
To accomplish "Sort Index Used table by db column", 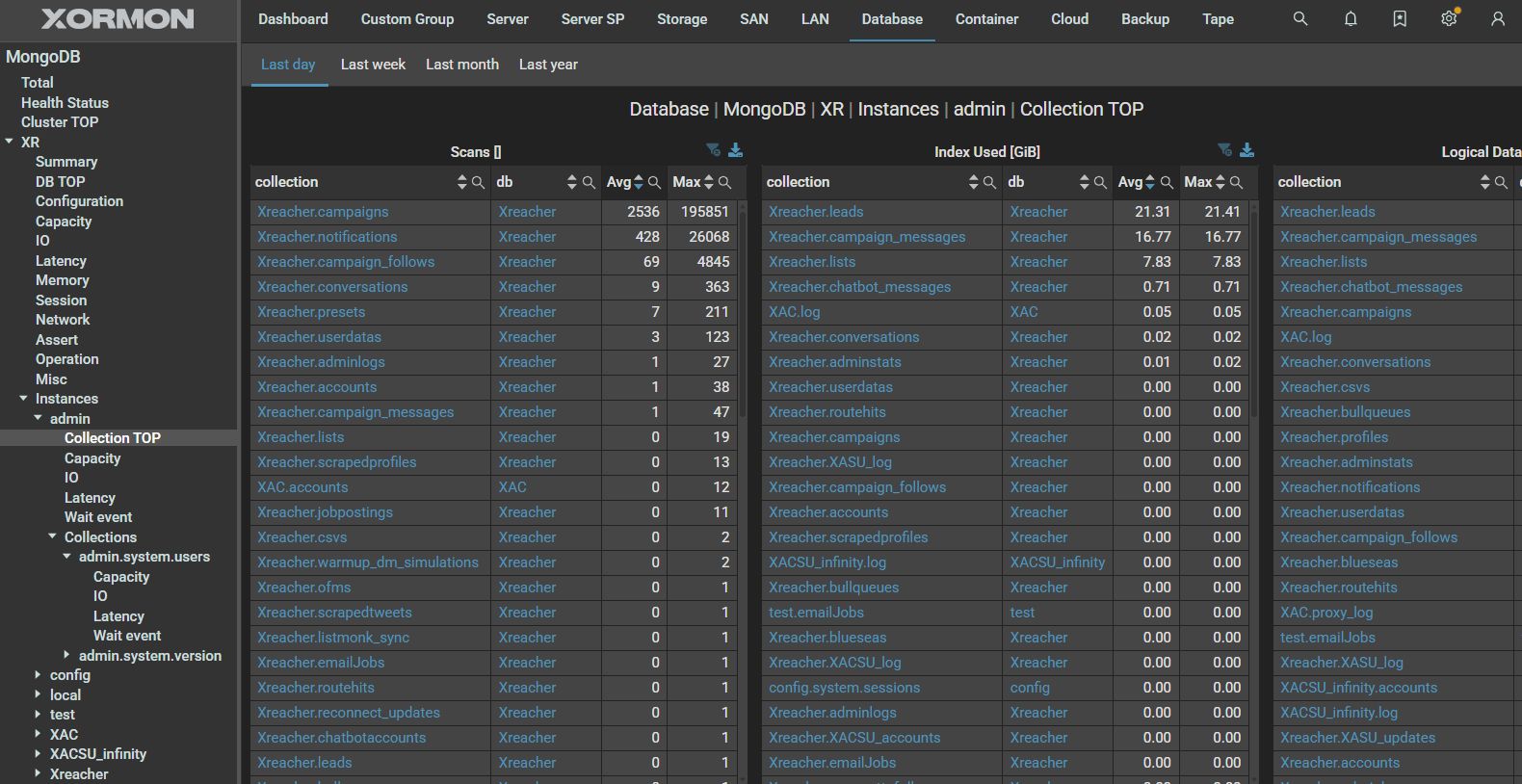I will (1084, 182).
